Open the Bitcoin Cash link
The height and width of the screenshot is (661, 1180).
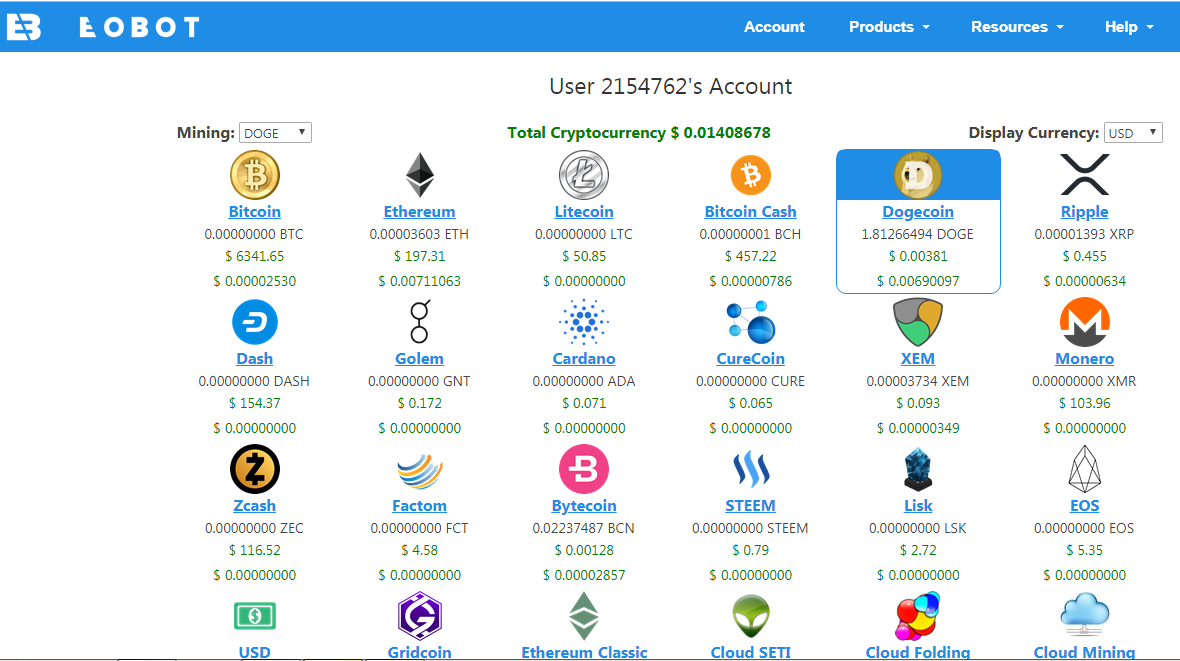[750, 212]
